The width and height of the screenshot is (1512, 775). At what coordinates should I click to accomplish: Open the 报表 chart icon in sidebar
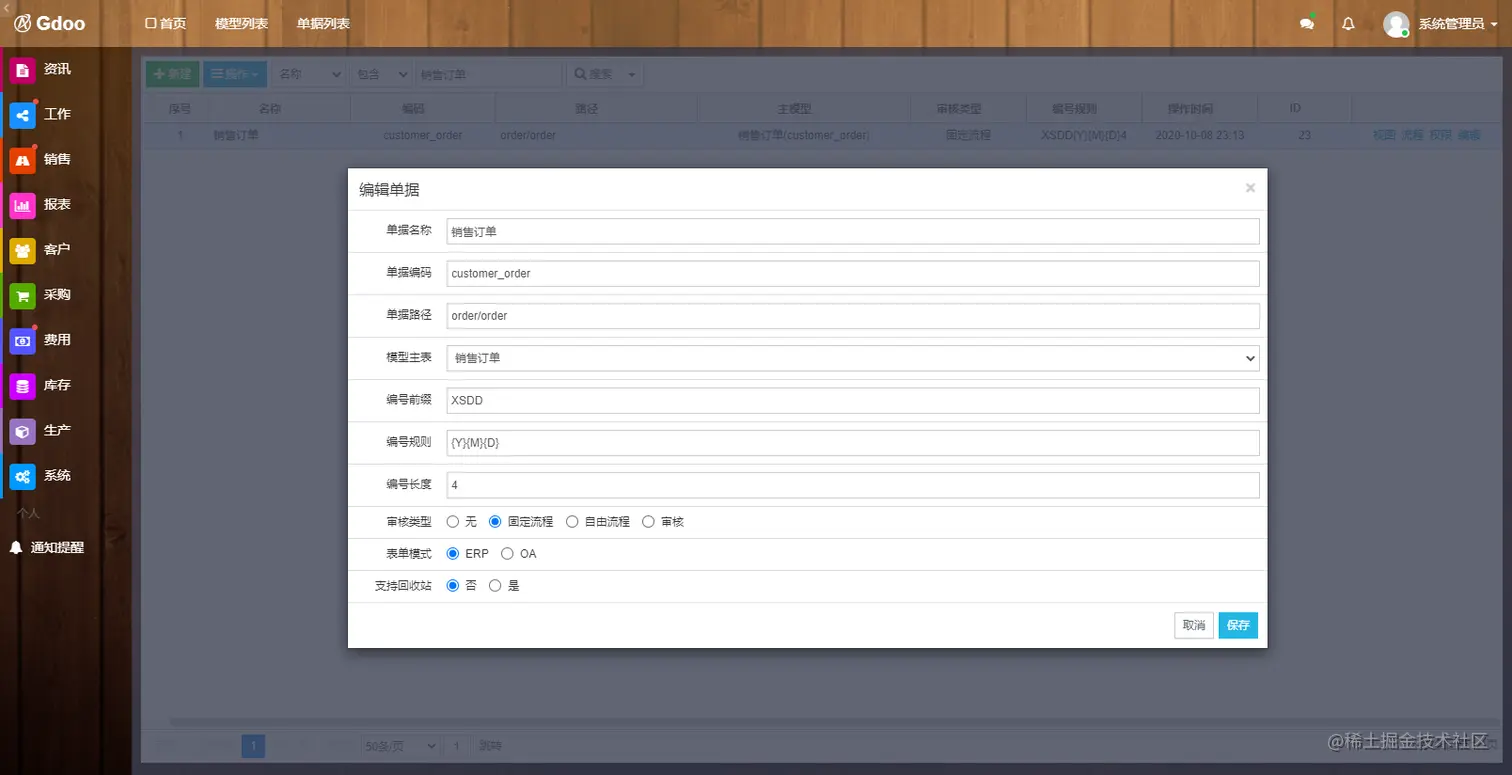(x=22, y=205)
